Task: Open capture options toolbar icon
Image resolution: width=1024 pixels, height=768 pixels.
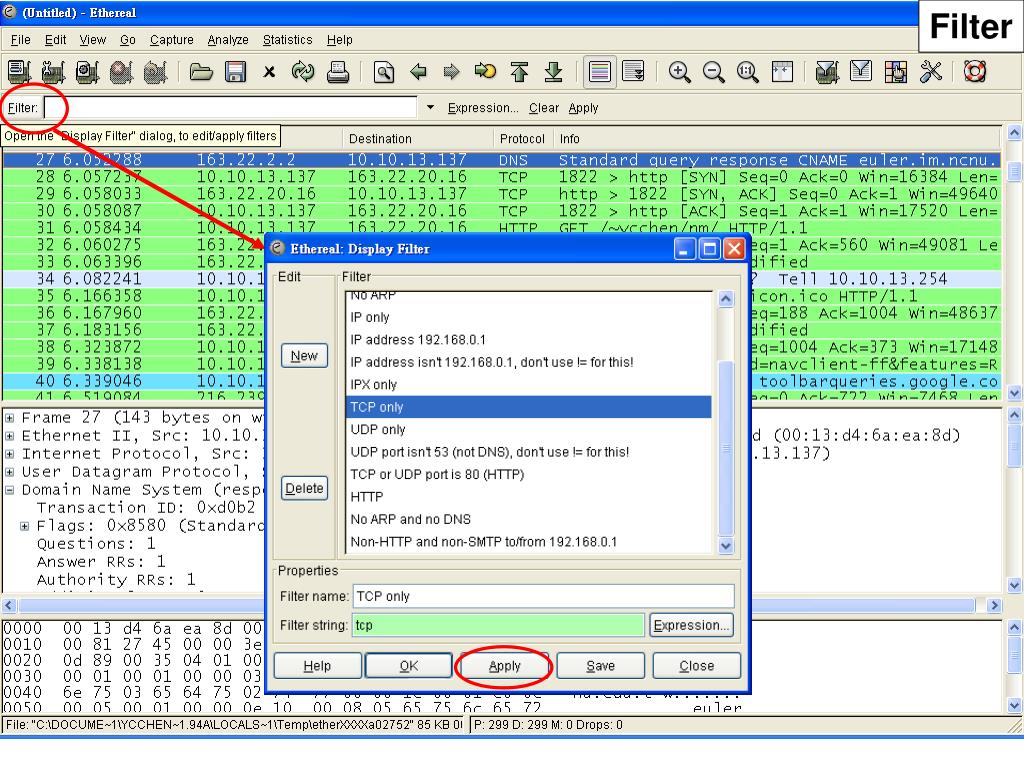Action: [53, 71]
